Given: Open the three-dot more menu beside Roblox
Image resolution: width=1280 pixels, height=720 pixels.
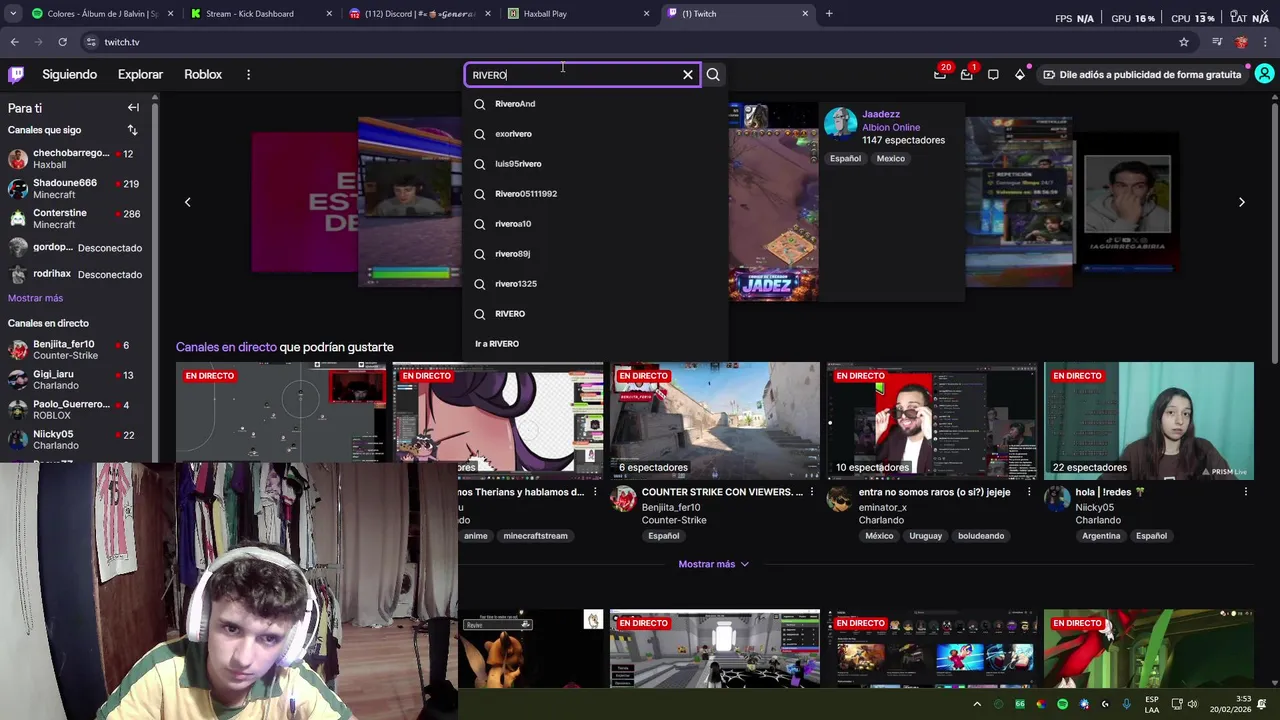Looking at the screenshot, I should pyautogui.click(x=248, y=74).
